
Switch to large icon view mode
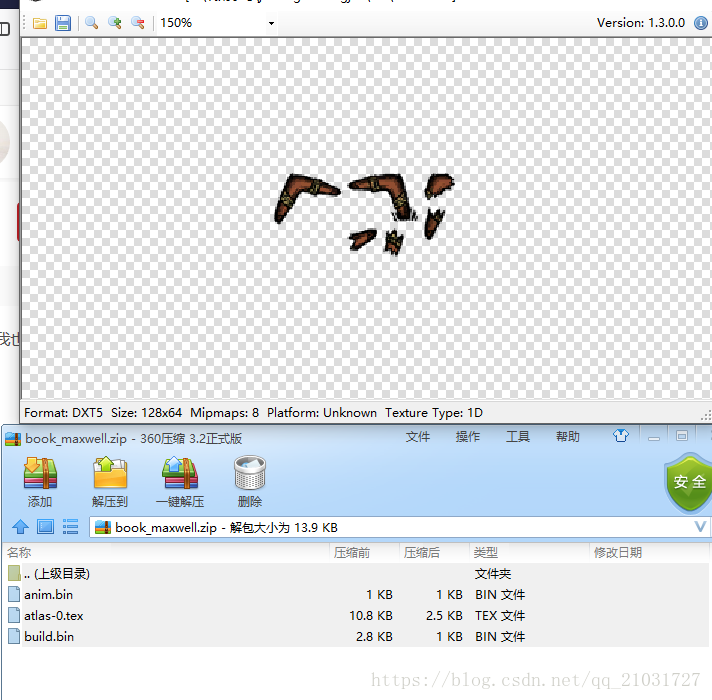(x=45, y=527)
